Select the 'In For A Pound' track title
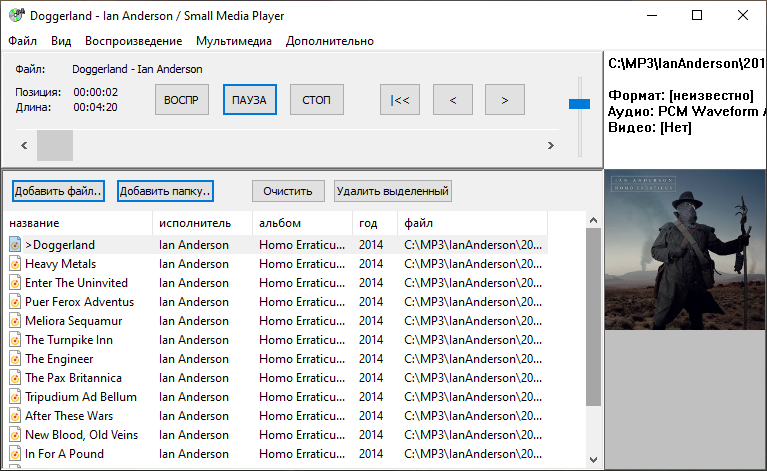The image size is (767, 471). [x=64, y=454]
